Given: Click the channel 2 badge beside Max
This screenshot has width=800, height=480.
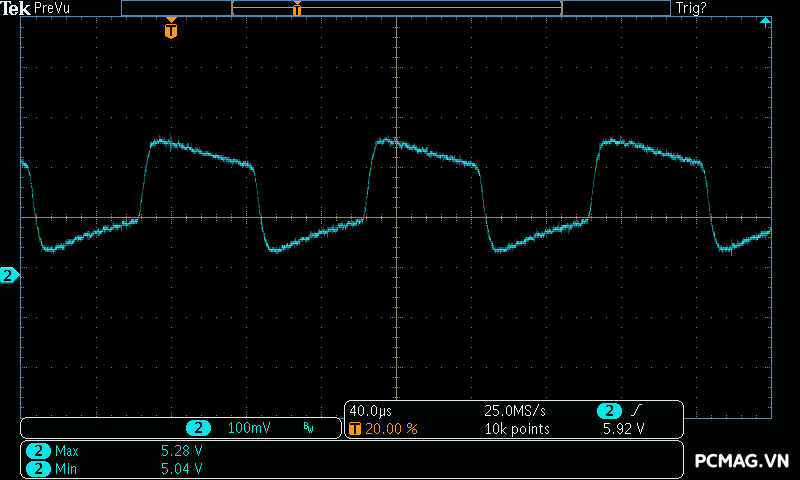Looking at the screenshot, I should [38, 451].
